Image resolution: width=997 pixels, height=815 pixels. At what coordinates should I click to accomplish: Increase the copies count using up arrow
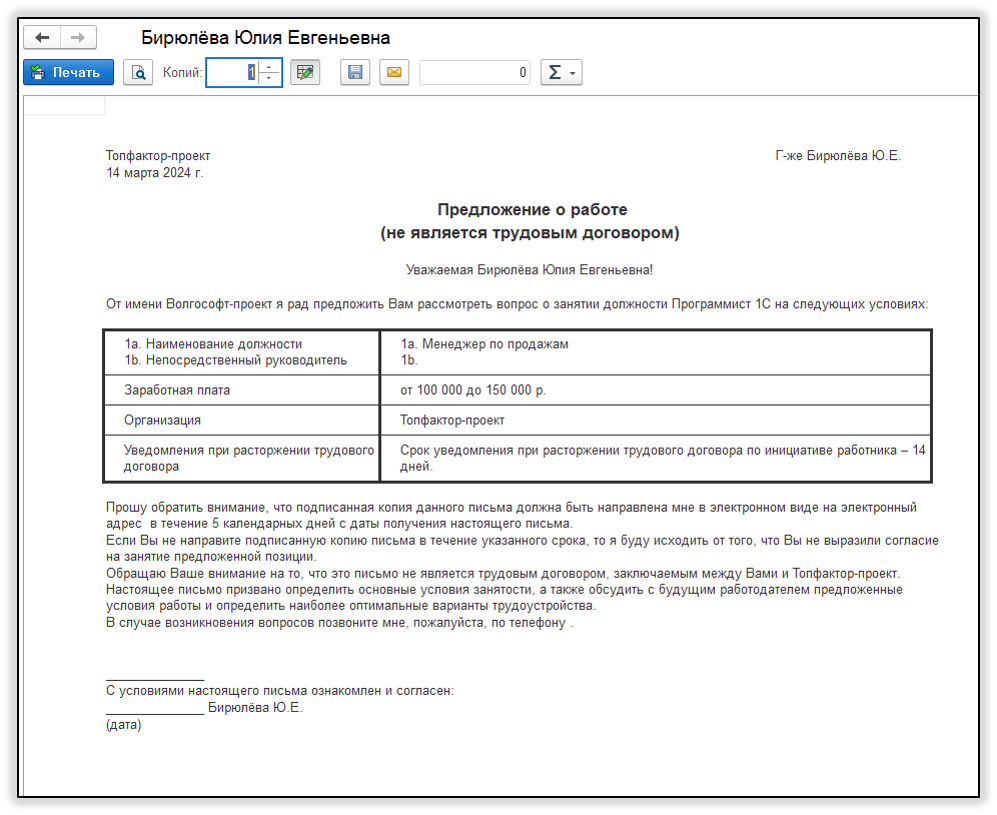tap(270, 66)
